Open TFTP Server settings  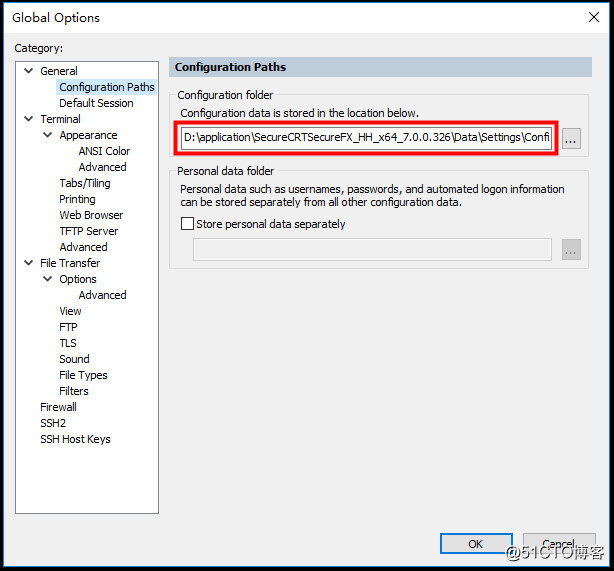(x=88, y=231)
